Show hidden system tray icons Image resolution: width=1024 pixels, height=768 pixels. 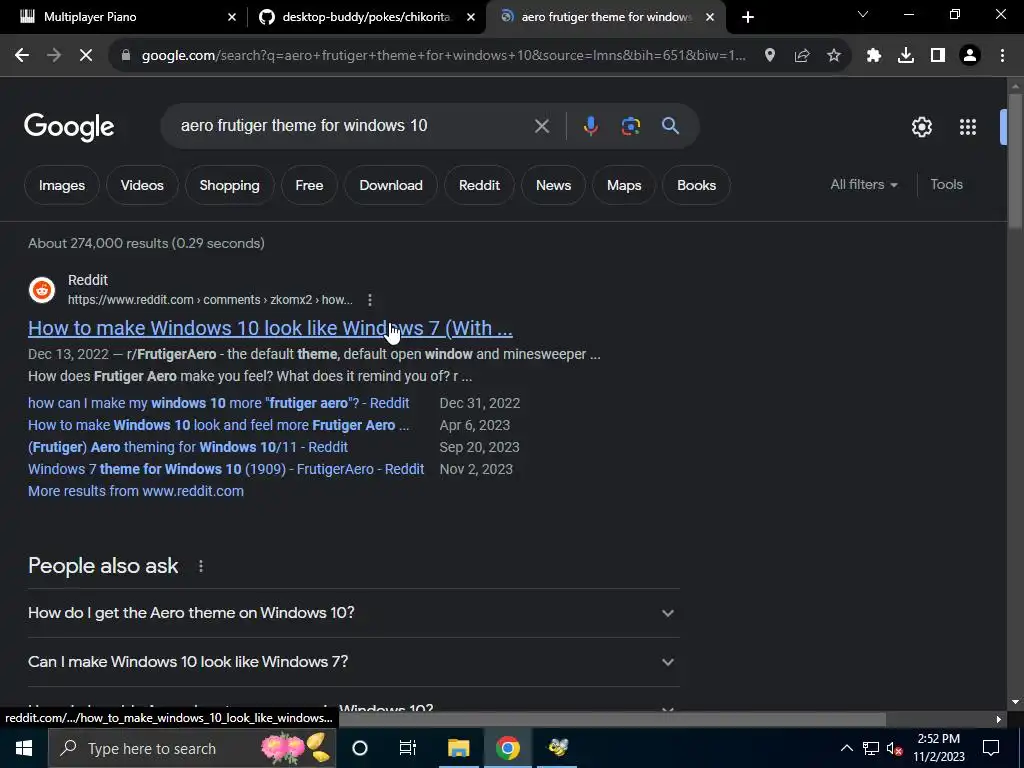846,748
